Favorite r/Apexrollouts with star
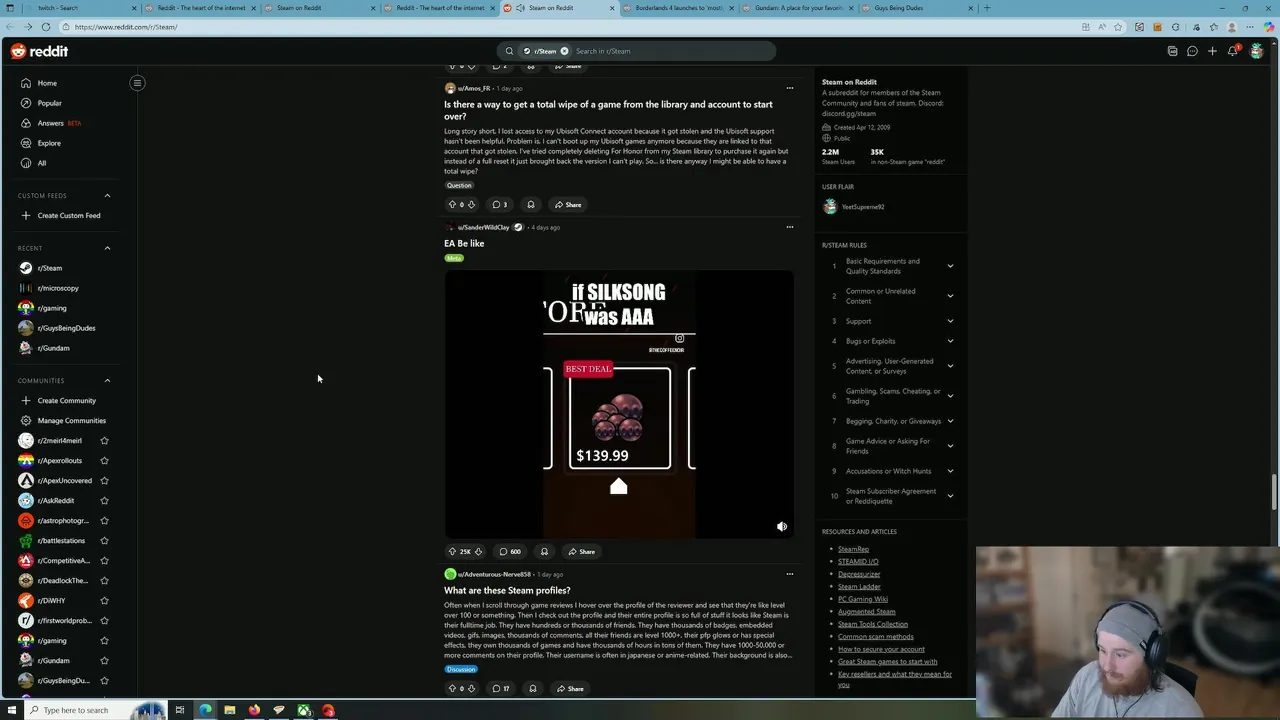The height and width of the screenshot is (720, 1280). (104, 460)
